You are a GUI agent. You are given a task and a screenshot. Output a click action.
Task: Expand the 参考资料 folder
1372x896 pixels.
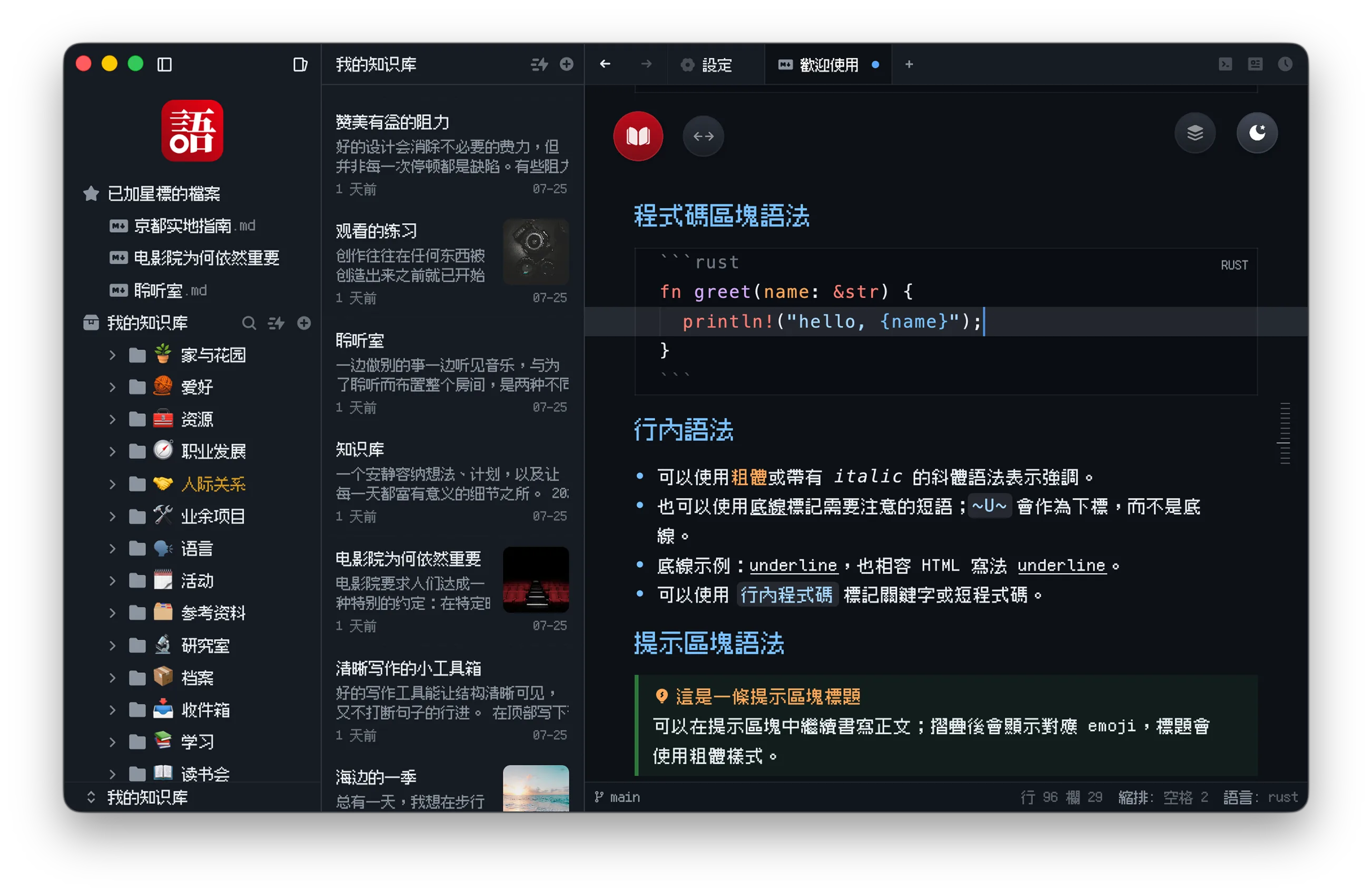[112, 614]
